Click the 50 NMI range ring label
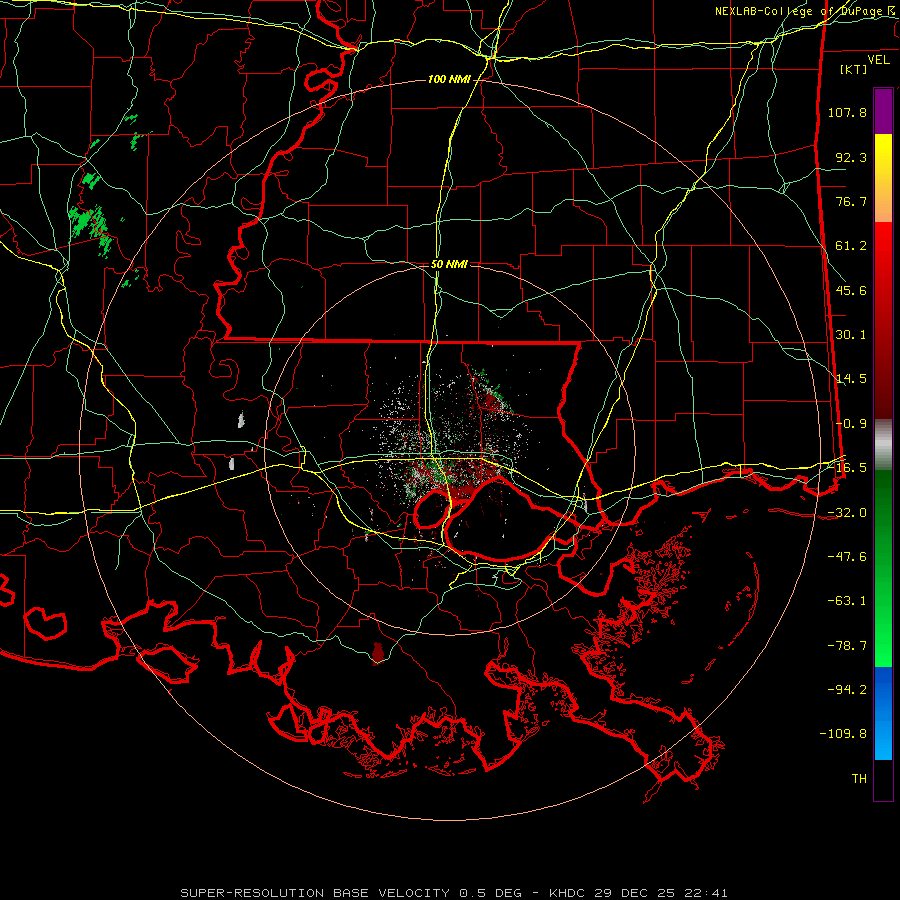This screenshot has height=900, width=900. [x=449, y=265]
